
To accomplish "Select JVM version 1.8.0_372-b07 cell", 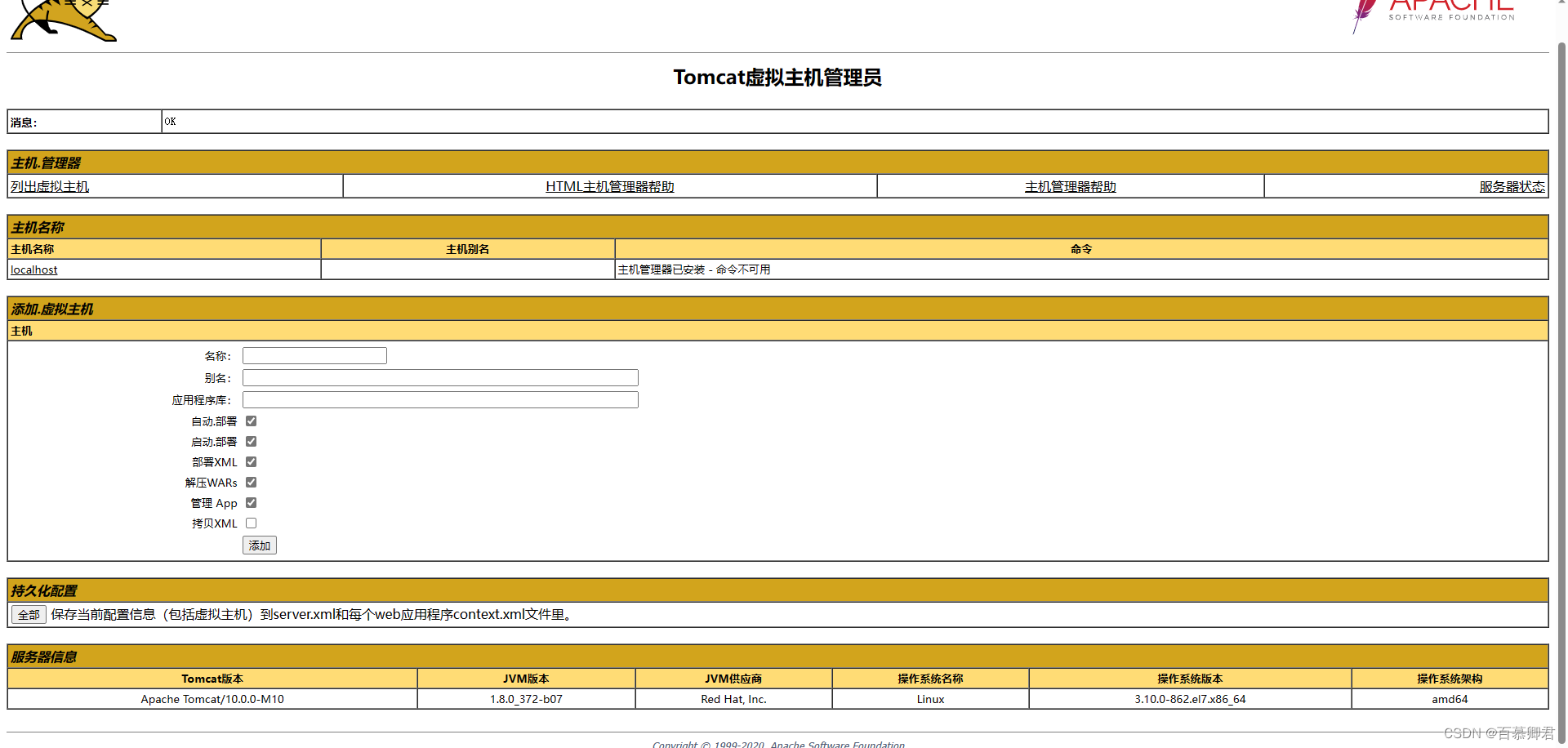I will click(526, 699).
